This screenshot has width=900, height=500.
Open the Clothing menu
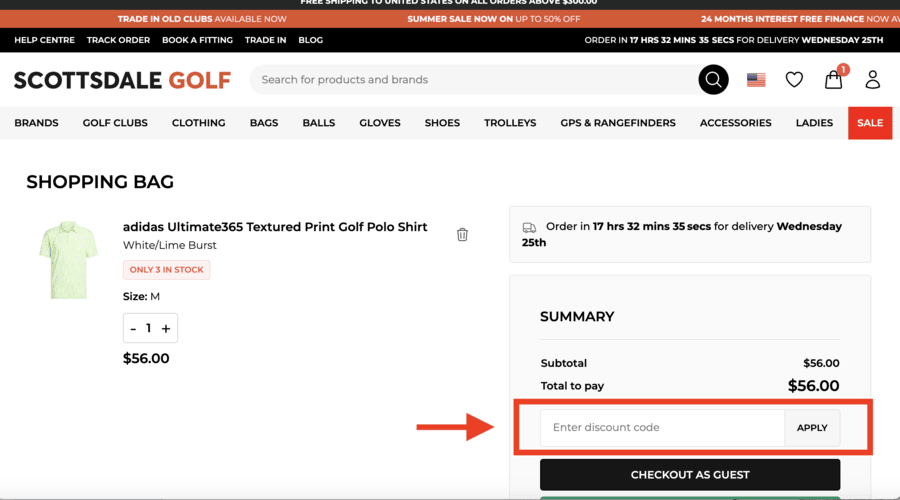(x=199, y=123)
